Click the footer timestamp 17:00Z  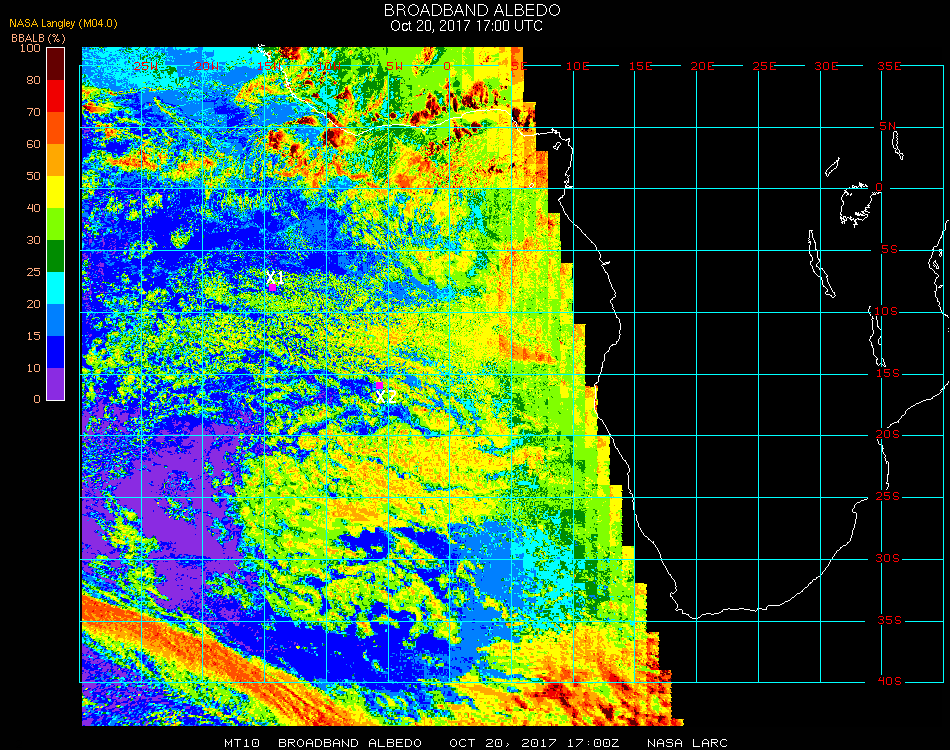coord(593,743)
